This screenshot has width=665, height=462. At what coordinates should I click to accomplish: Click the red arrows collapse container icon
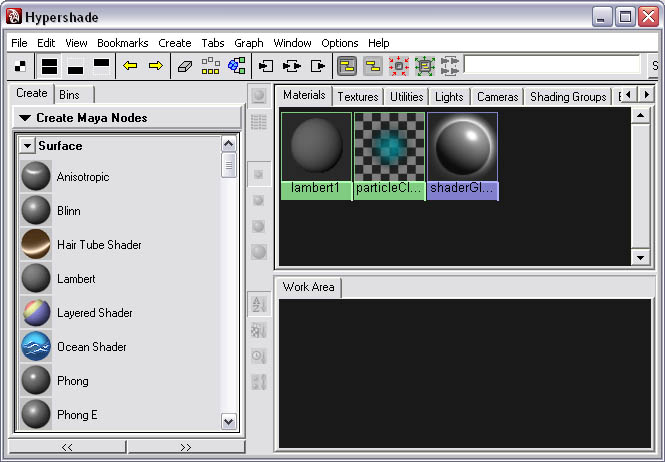point(399,66)
